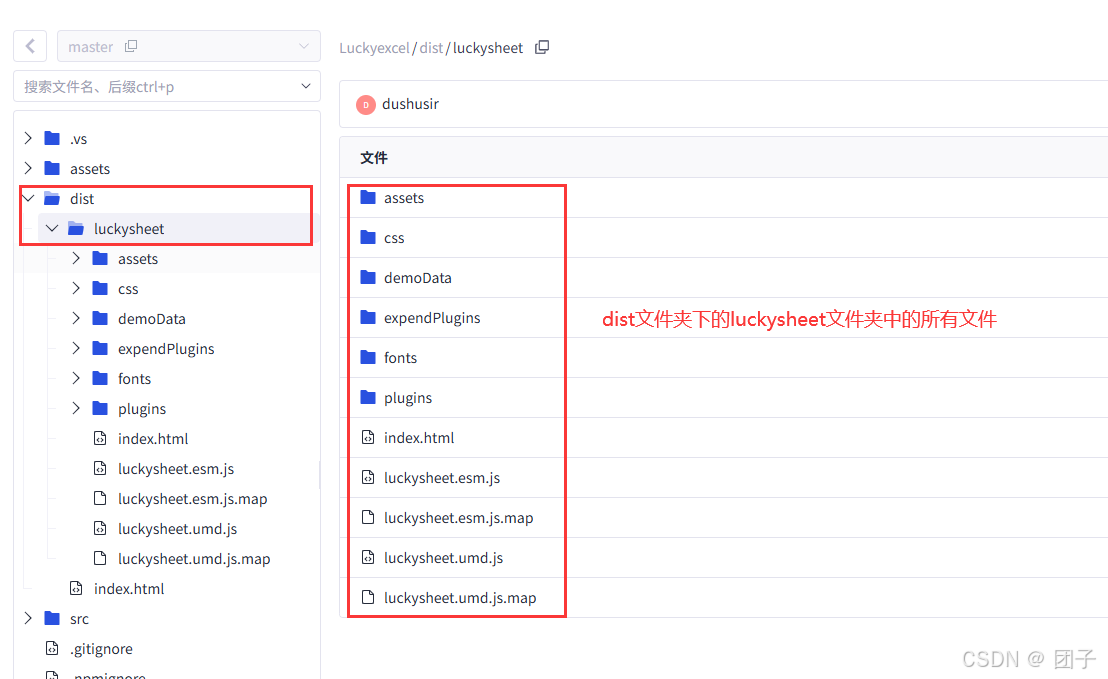This screenshot has width=1108, height=679.
Task: Collapse the dist folder chevron
Action: click(28, 199)
